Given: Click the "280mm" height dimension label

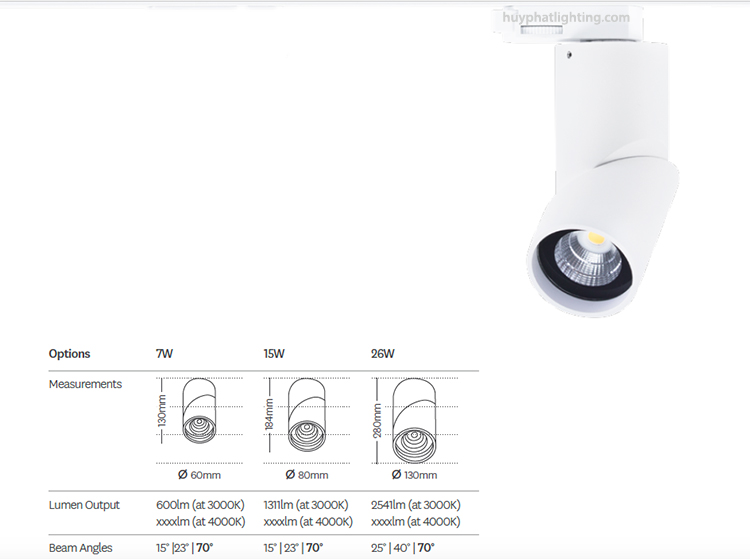Looking at the screenshot, I should 377,420.
